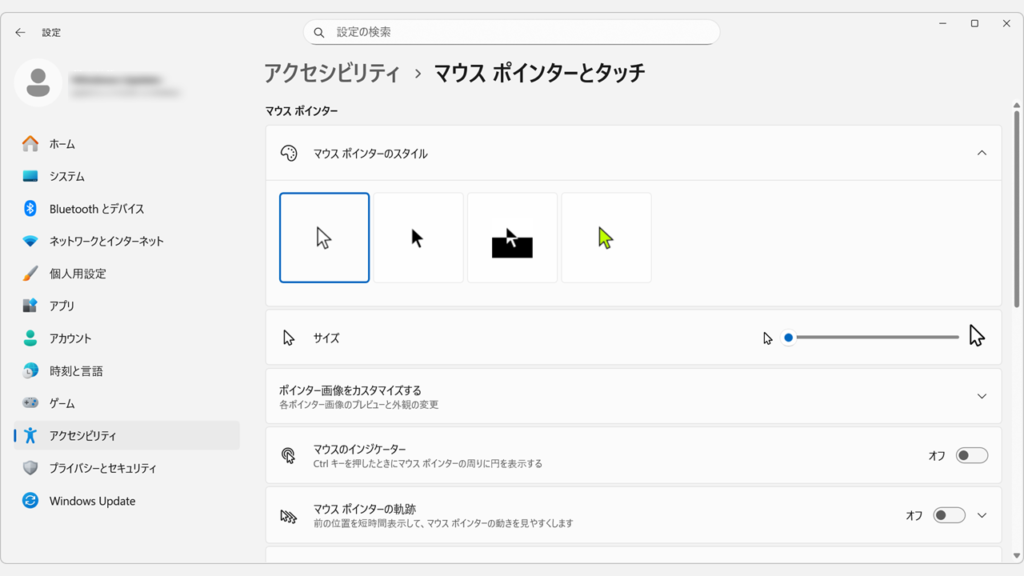The height and width of the screenshot is (576, 1024).
Task: Click the アクセシビリティ breadcrumb link
Action: coord(332,70)
